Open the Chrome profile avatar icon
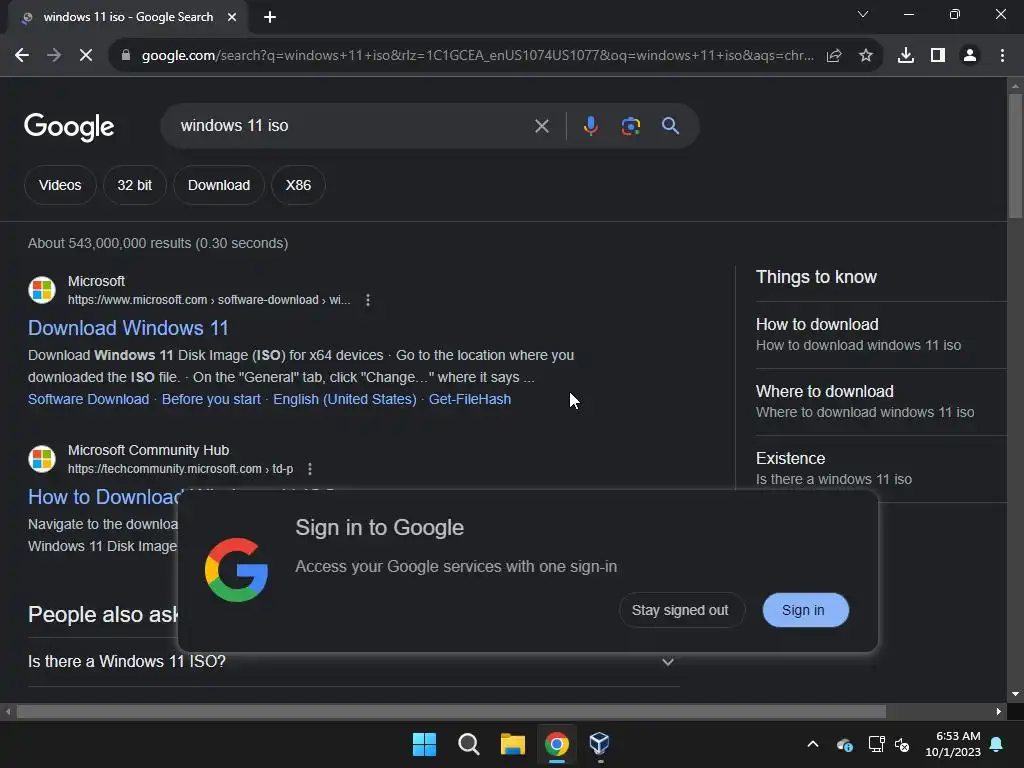This screenshot has width=1024, height=768. 970,56
